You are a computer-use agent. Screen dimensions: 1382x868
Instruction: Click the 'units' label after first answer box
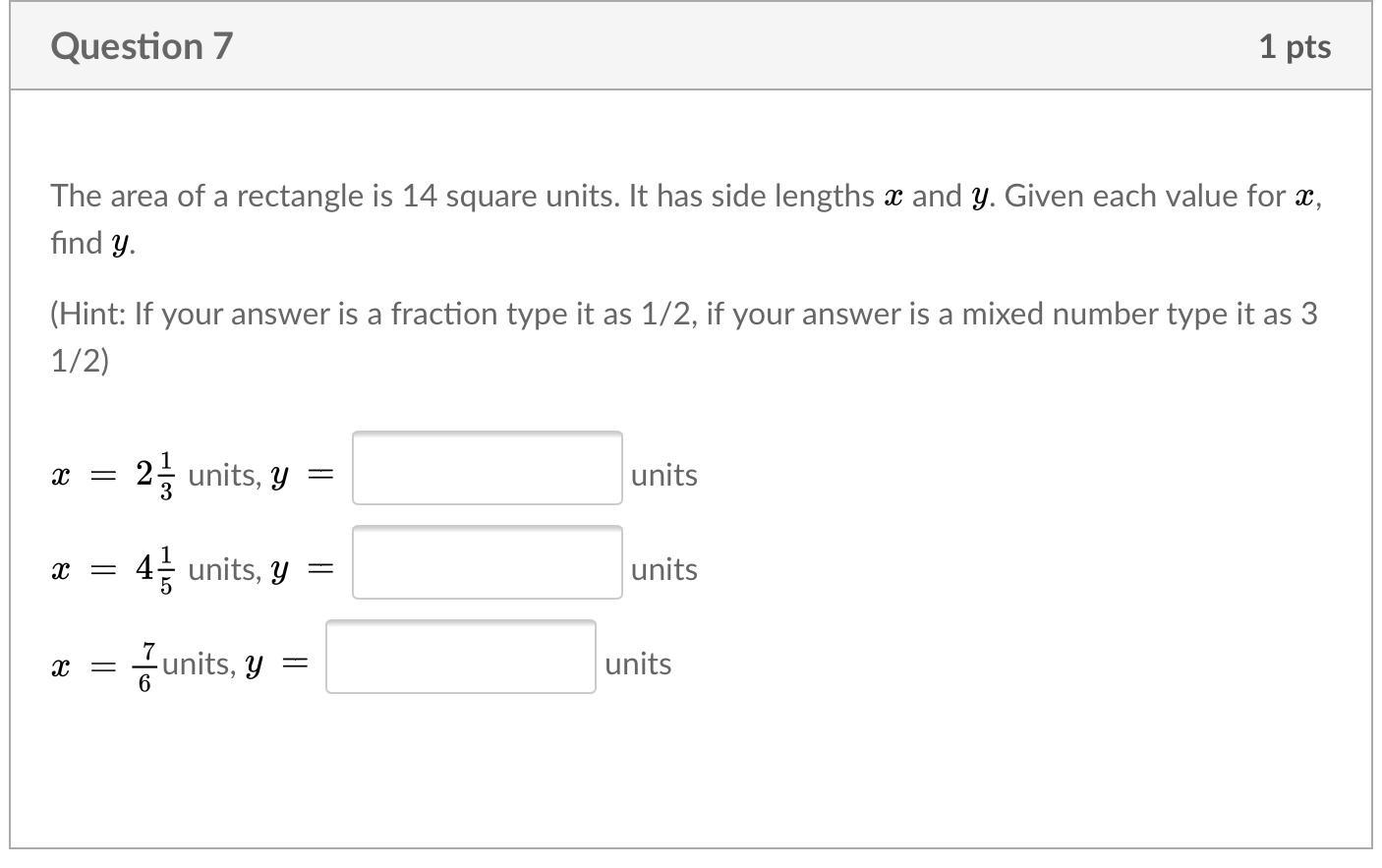point(663,475)
